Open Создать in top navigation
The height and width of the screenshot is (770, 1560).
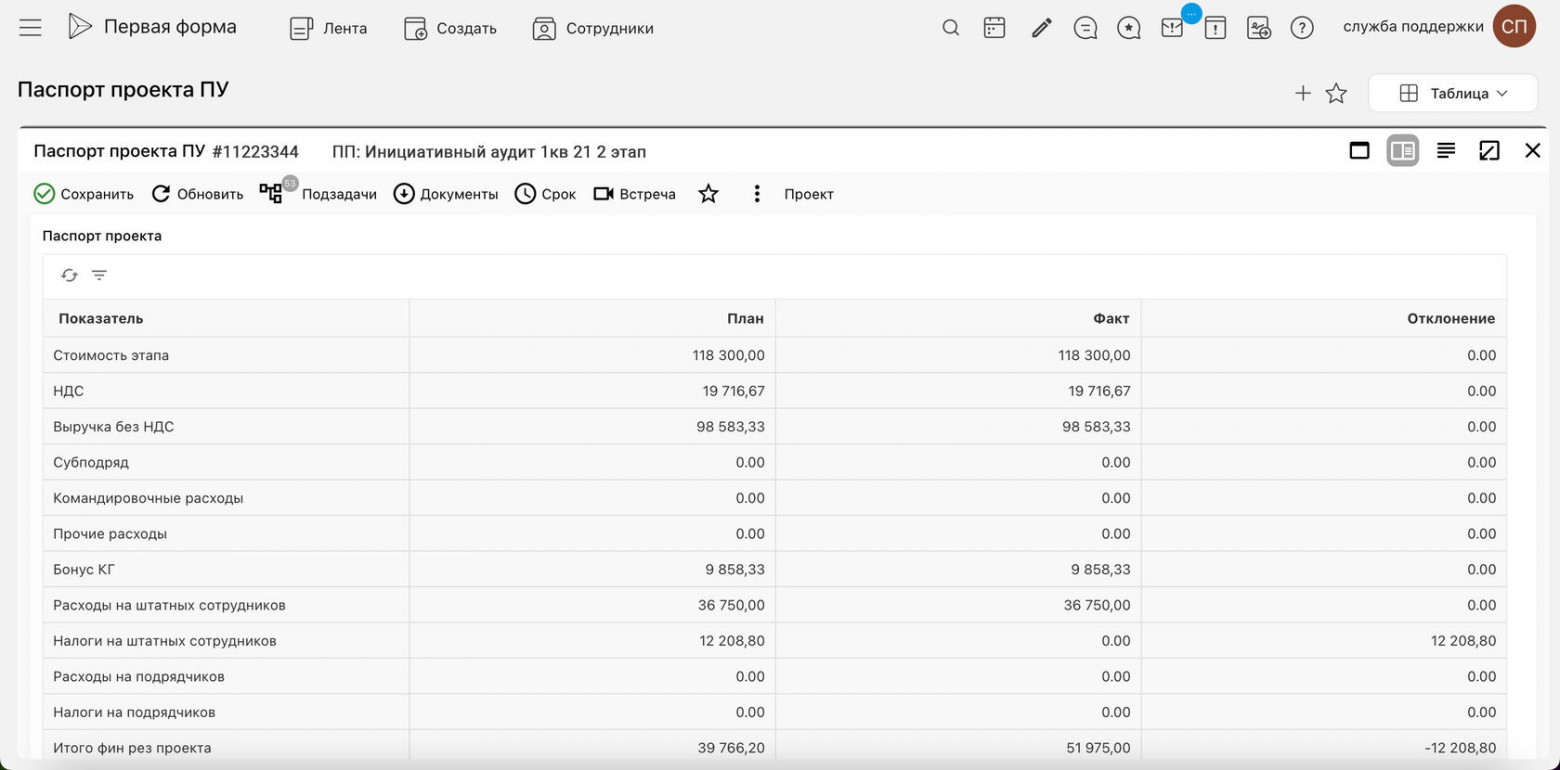pyautogui.click(x=450, y=28)
